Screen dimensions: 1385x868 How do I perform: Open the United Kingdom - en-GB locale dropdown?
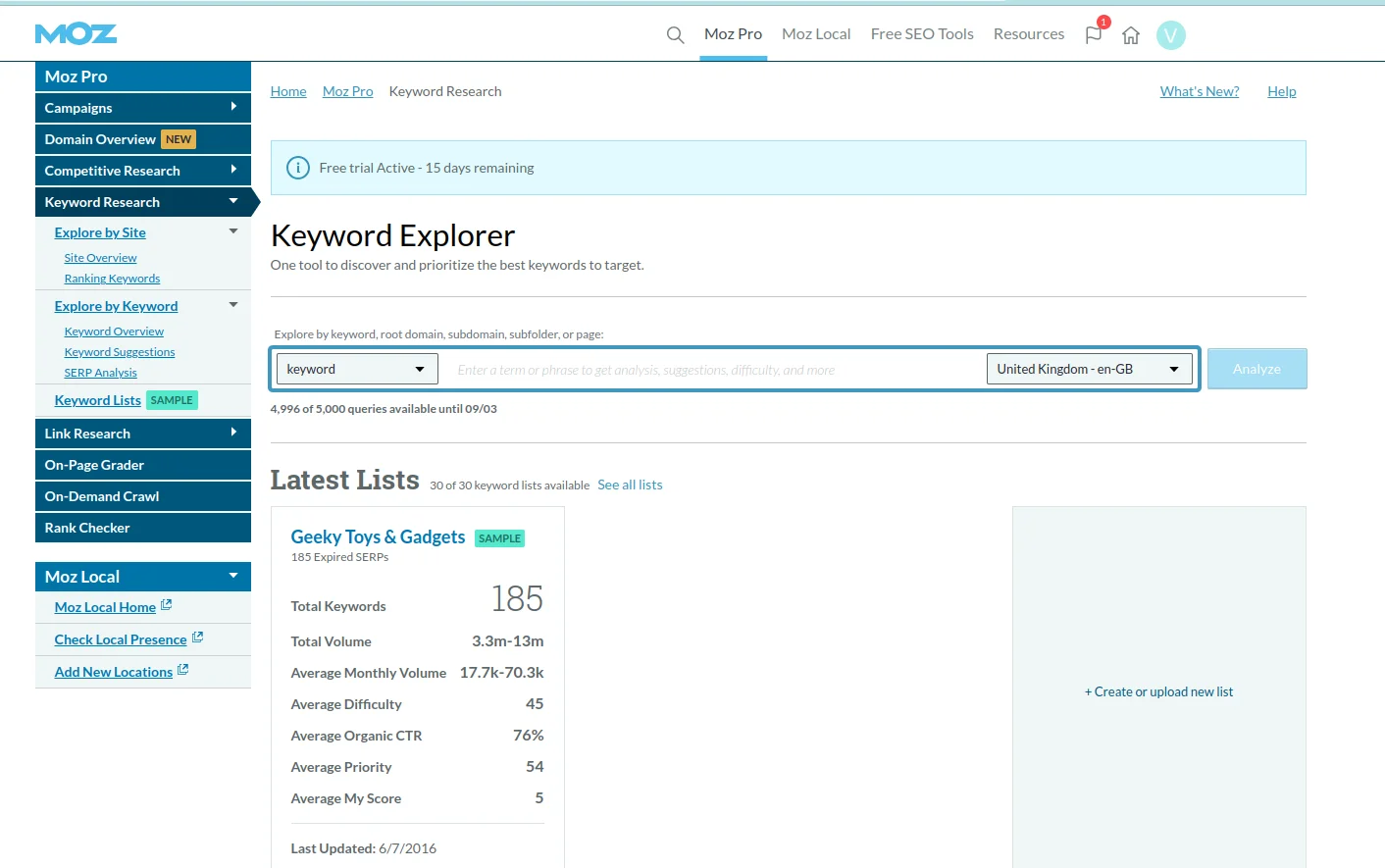(x=1089, y=369)
